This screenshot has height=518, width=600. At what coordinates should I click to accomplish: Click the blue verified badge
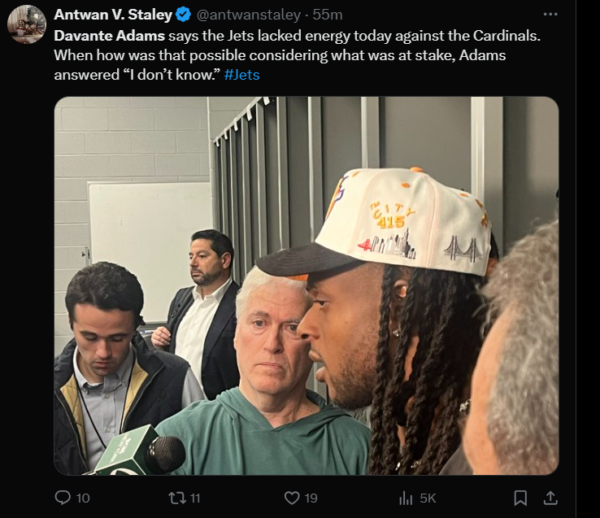(183, 15)
